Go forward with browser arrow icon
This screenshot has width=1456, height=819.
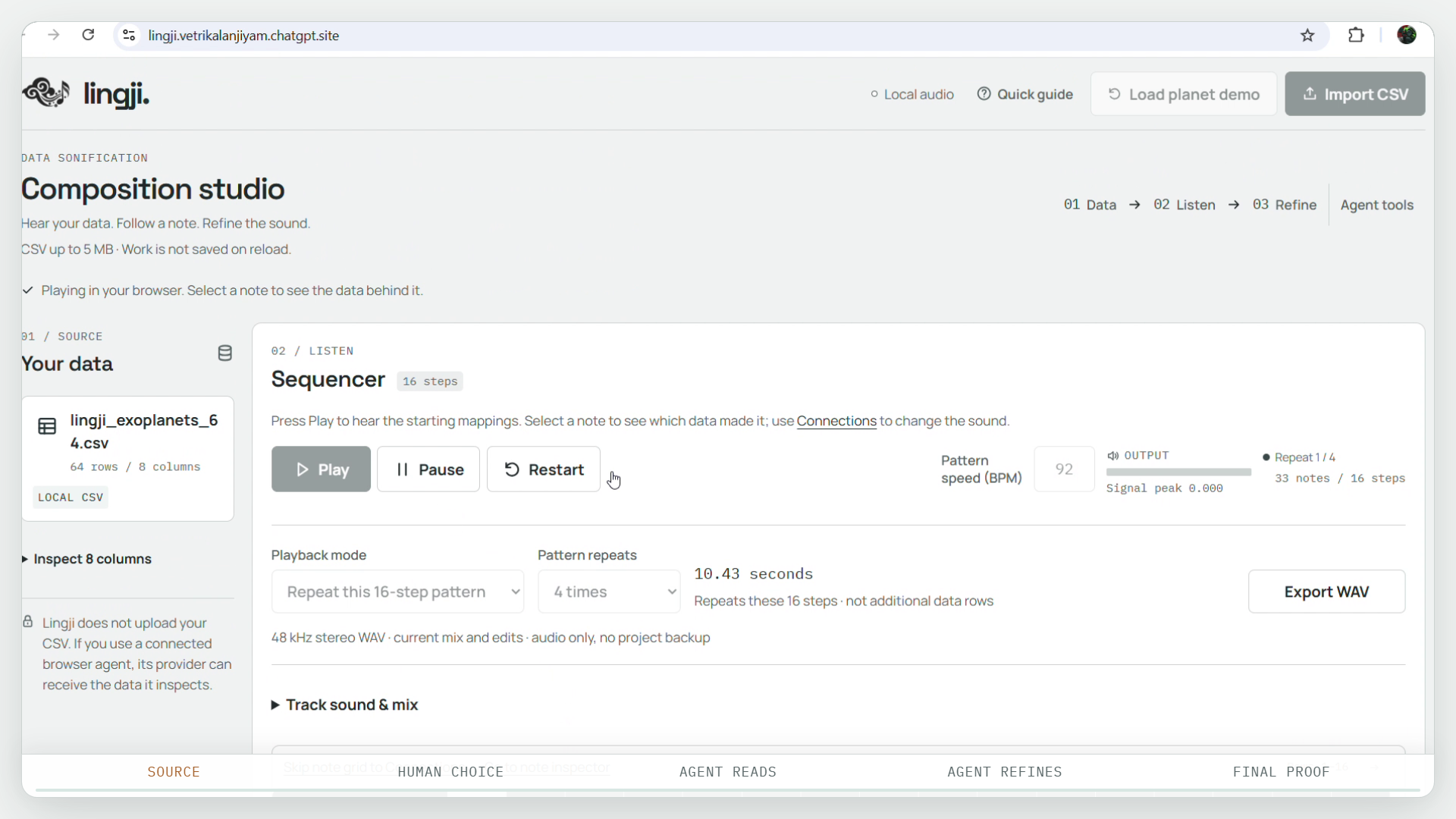(x=53, y=35)
